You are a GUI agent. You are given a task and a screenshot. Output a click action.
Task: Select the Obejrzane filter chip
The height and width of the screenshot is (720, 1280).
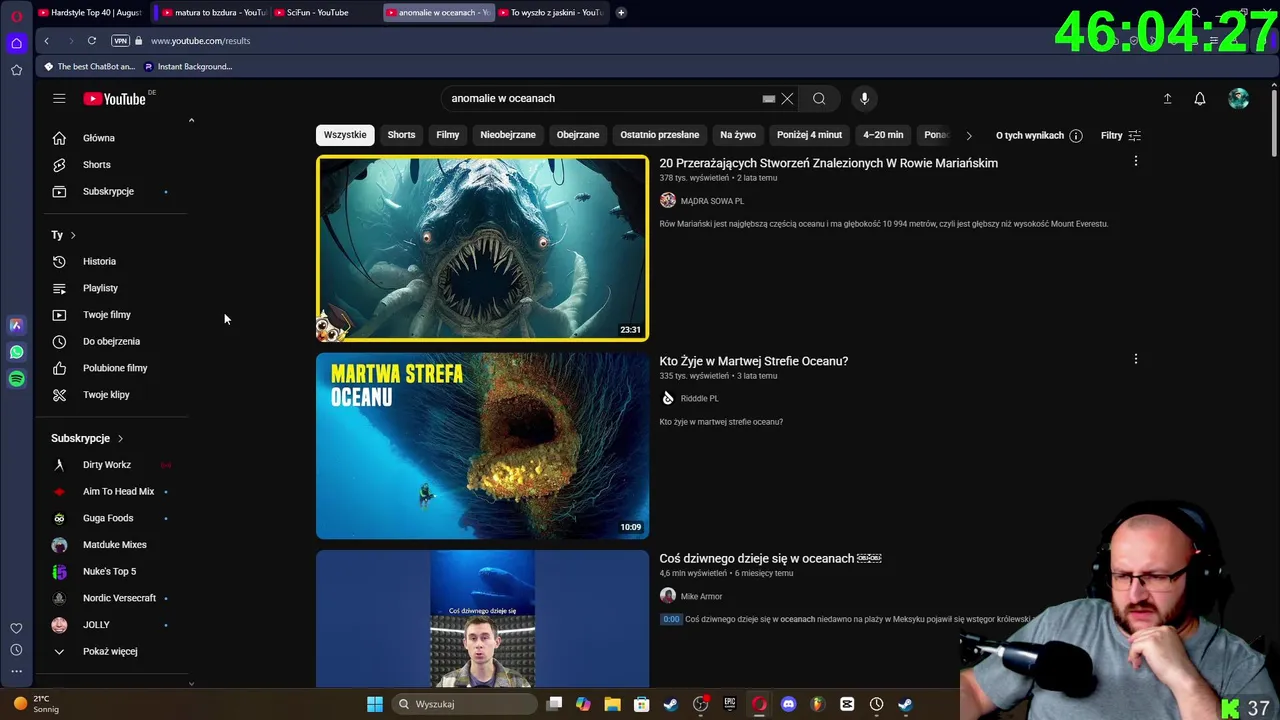[578, 135]
